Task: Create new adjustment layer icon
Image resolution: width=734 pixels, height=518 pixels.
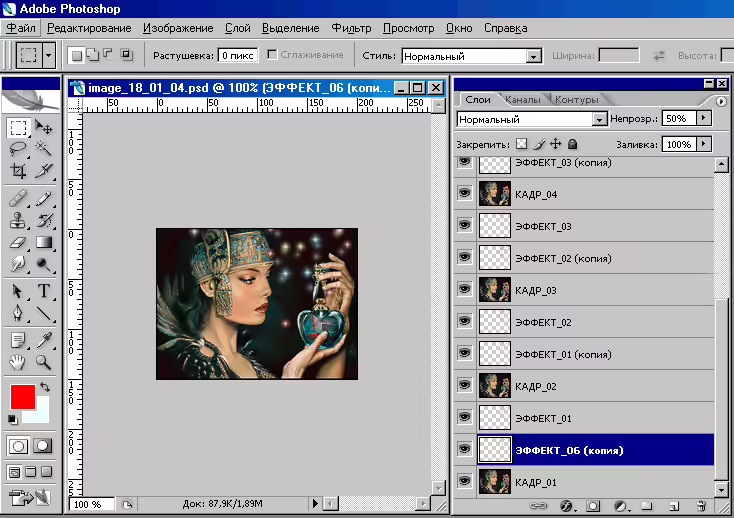Action: click(x=621, y=506)
